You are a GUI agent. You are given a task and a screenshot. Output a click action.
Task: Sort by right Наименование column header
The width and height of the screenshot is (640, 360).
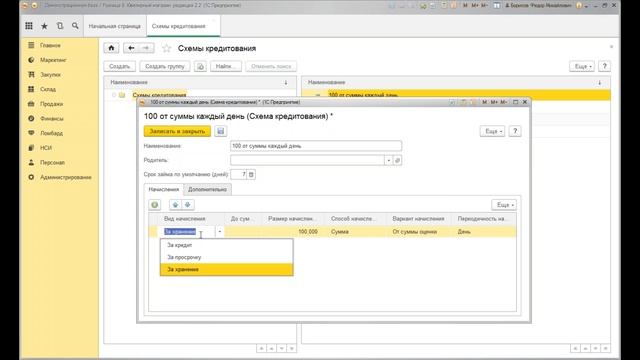coord(456,82)
